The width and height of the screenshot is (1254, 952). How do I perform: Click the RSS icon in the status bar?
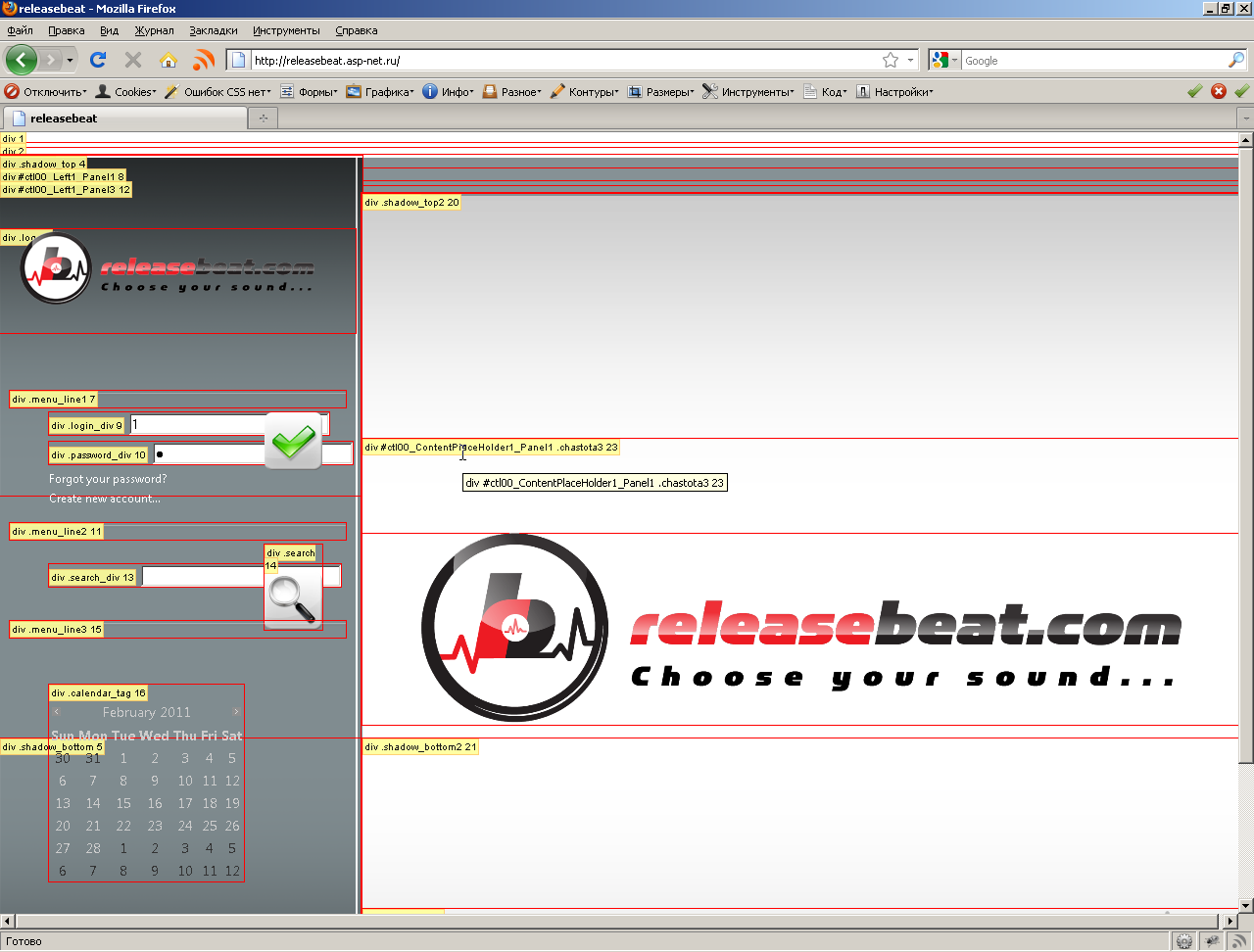click(x=1239, y=941)
